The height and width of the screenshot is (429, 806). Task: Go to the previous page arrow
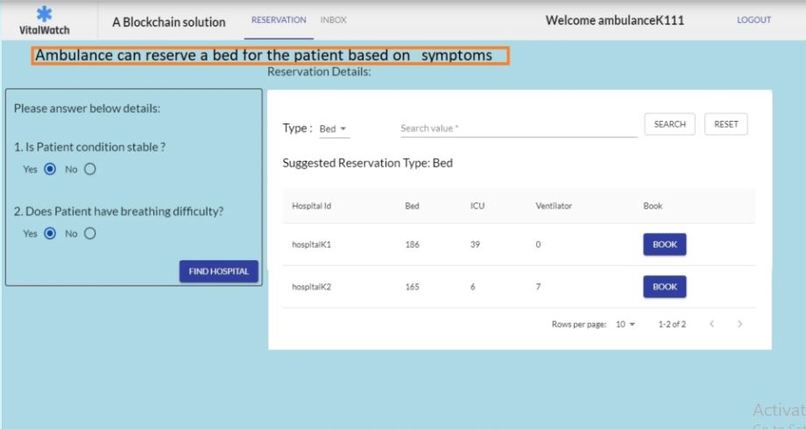(711, 324)
